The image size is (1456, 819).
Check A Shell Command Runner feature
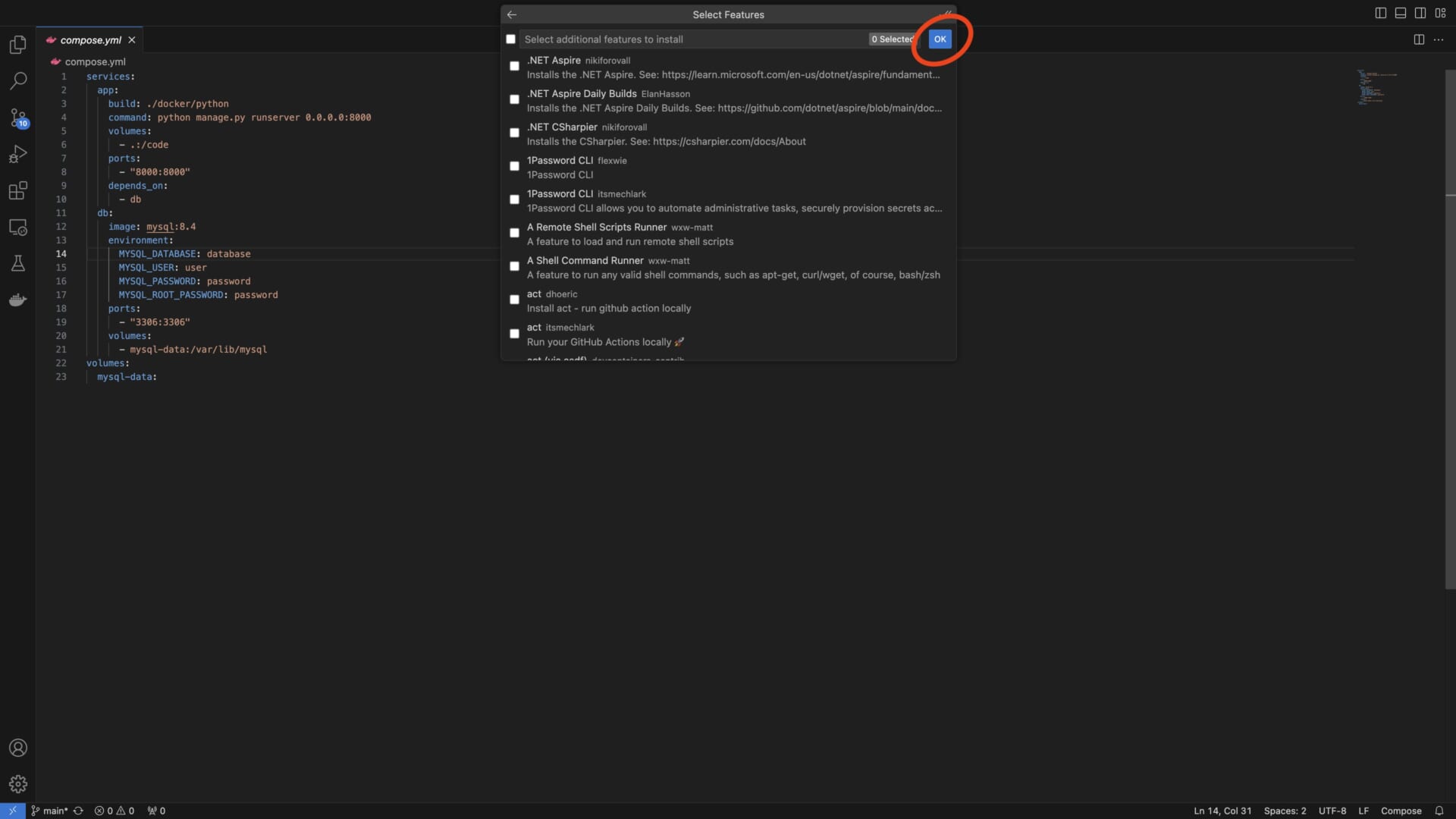pyautogui.click(x=514, y=267)
